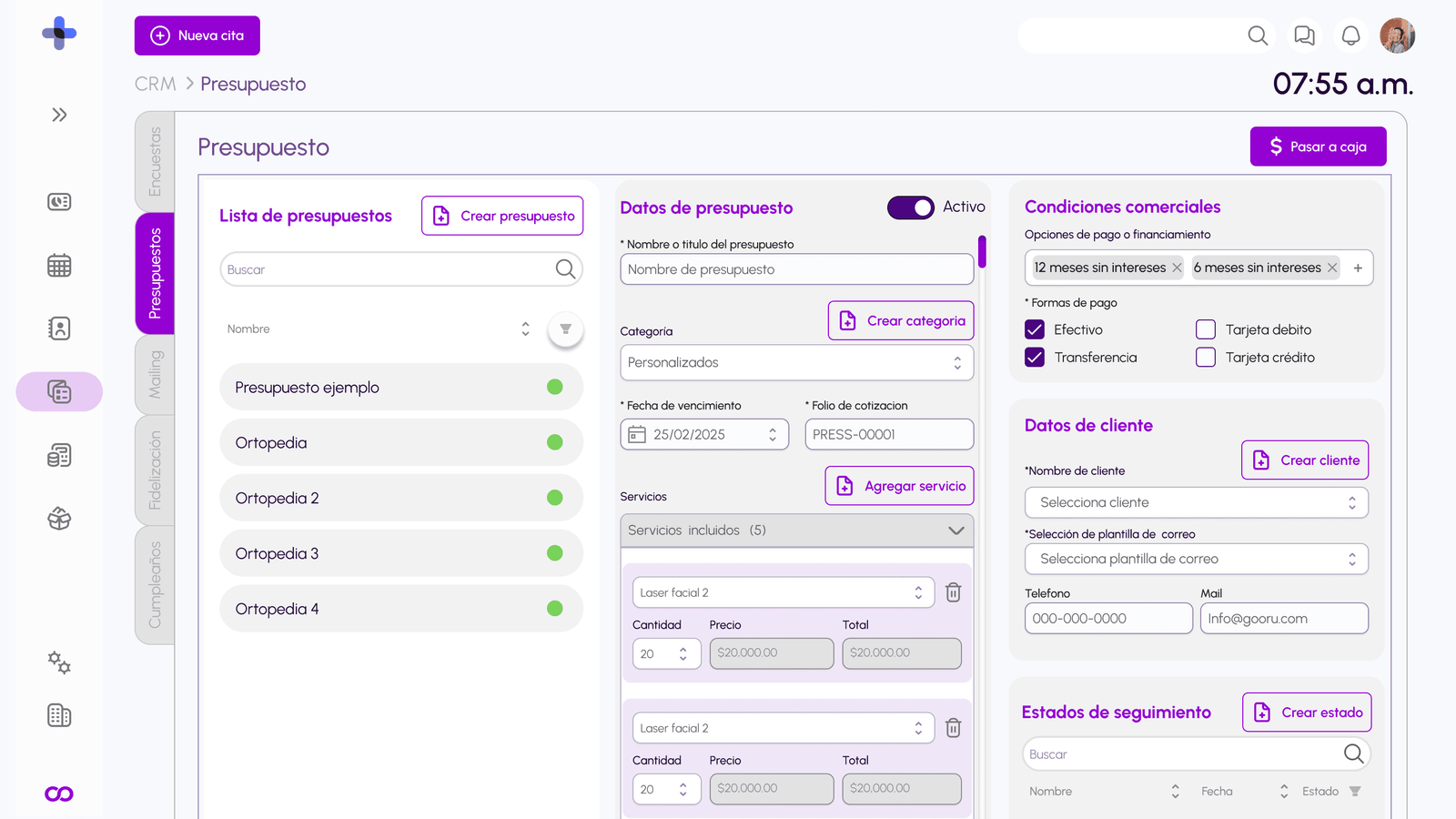Click the notification bell icon
The image size is (1456, 819).
(x=1350, y=35)
